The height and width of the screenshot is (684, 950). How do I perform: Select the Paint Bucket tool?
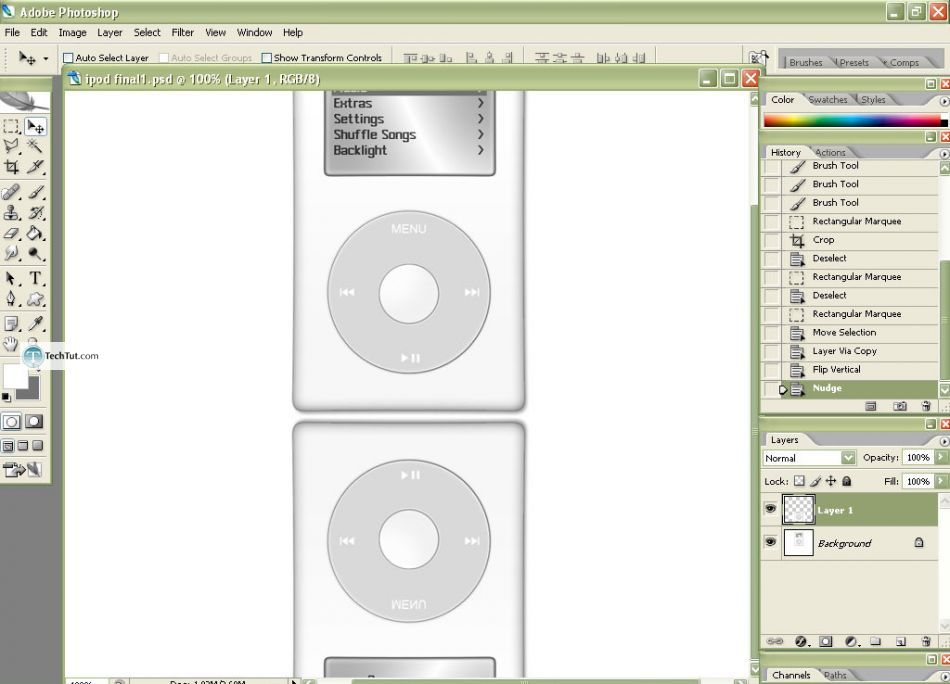click(35, 233)
